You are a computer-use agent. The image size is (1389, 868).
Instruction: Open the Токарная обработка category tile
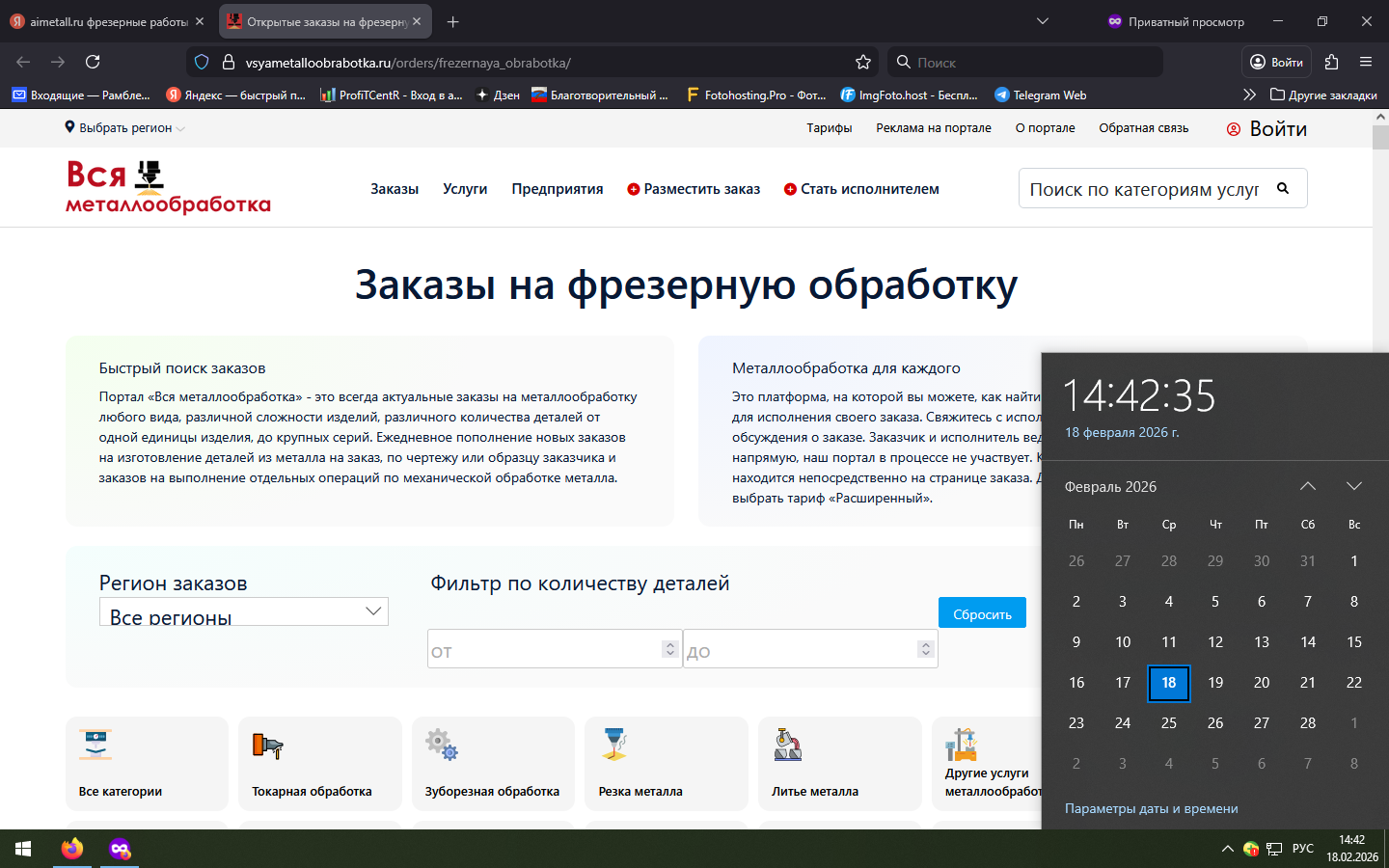tap(319, 763)
